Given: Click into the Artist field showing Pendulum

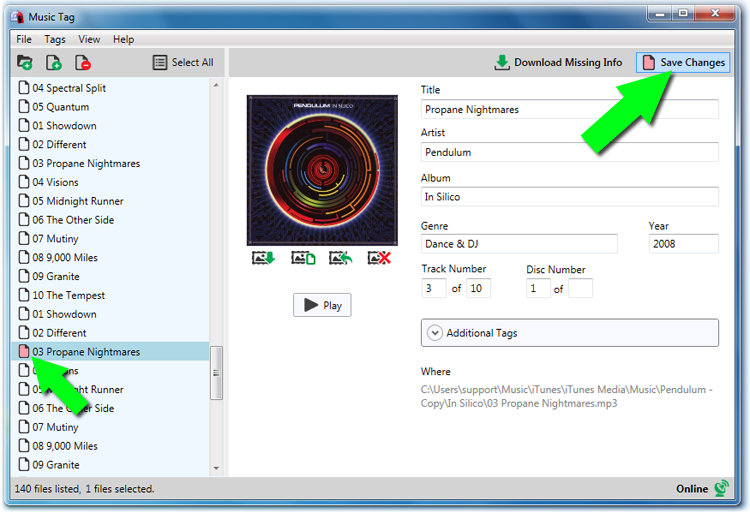Looking at the screenshot, I should tap(570, 152).
